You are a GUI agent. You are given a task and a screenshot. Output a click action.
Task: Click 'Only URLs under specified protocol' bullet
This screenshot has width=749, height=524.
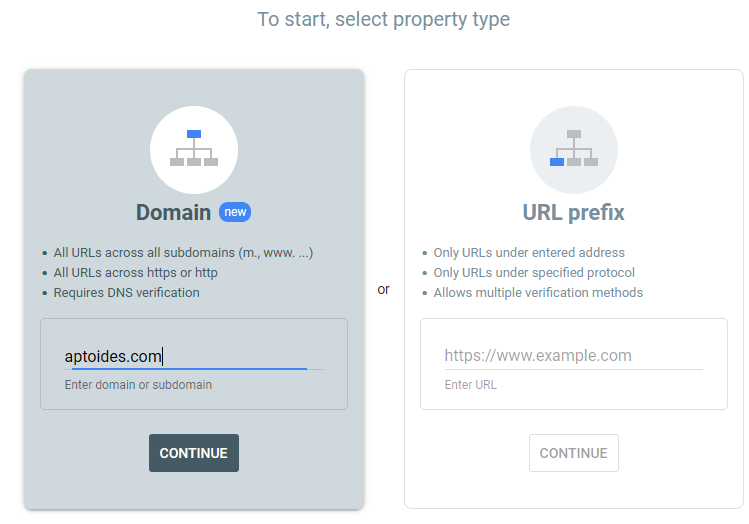tap(534, 273)
